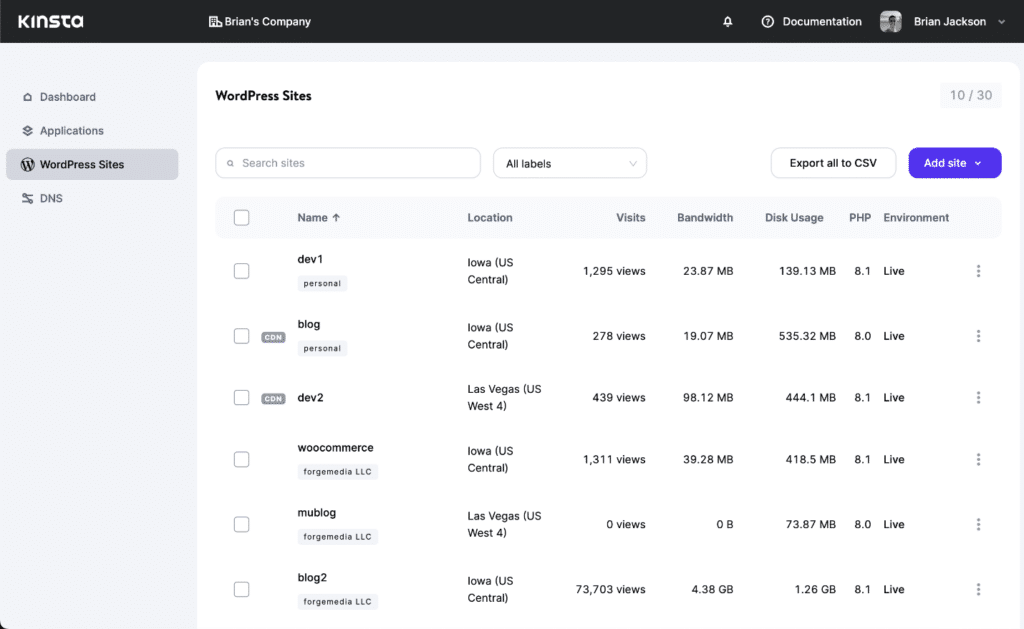Open the notifications bell

[728, 22]
